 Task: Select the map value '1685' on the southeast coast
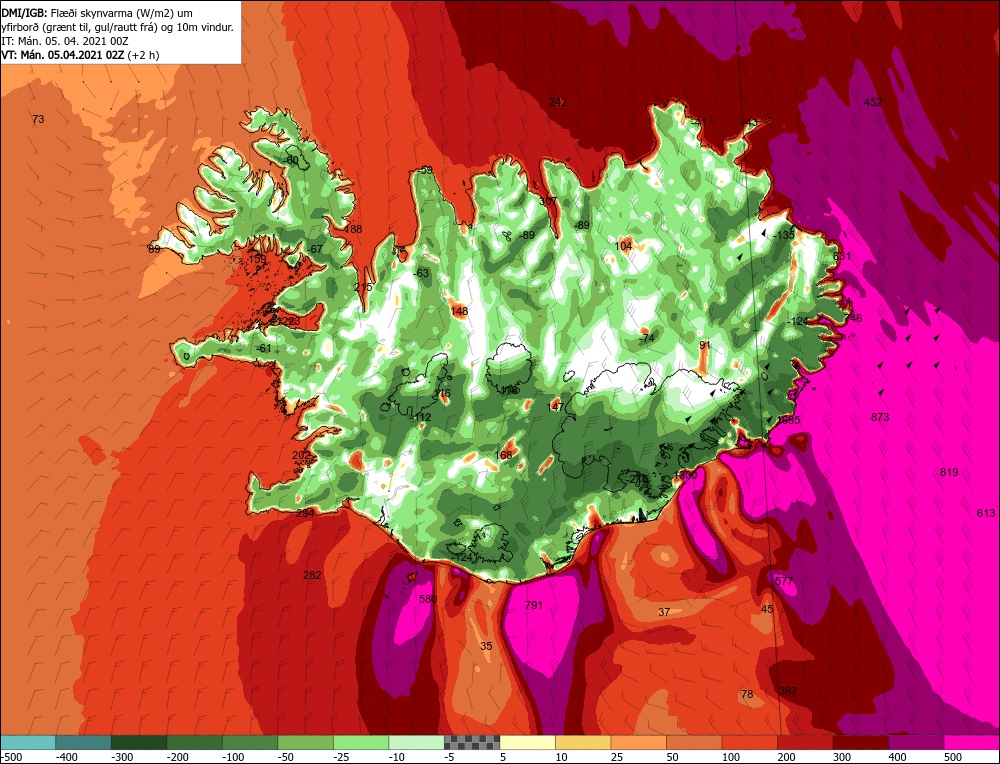coord(789,420)
